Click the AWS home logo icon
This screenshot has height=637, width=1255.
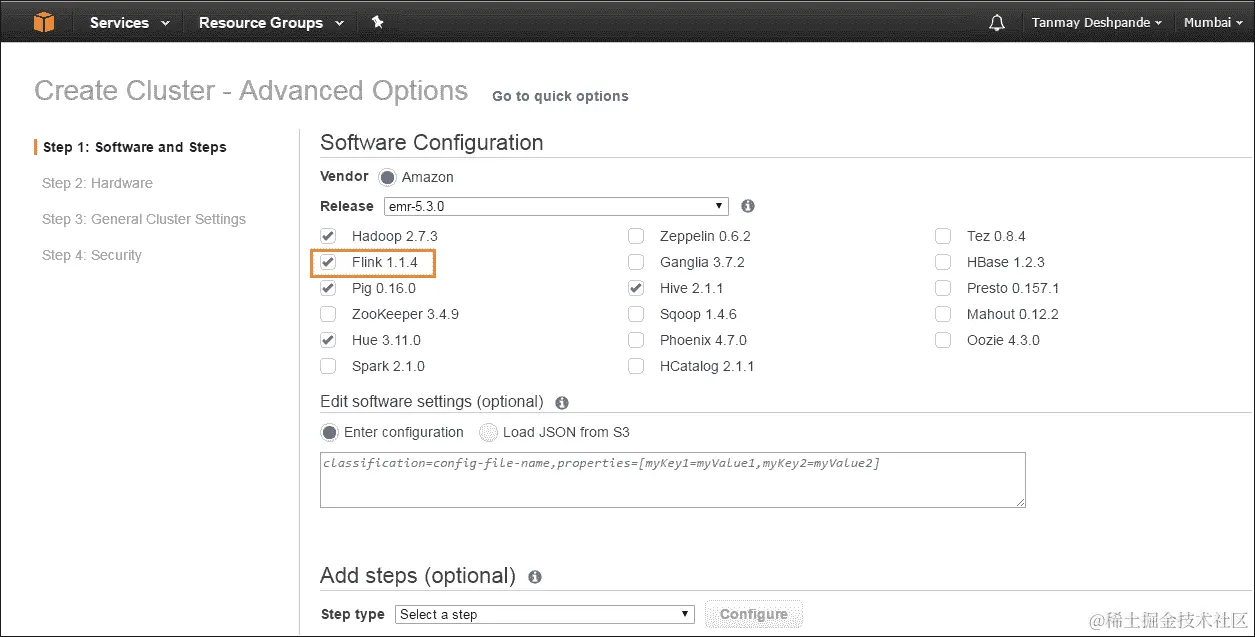click(x=42, y=22)
